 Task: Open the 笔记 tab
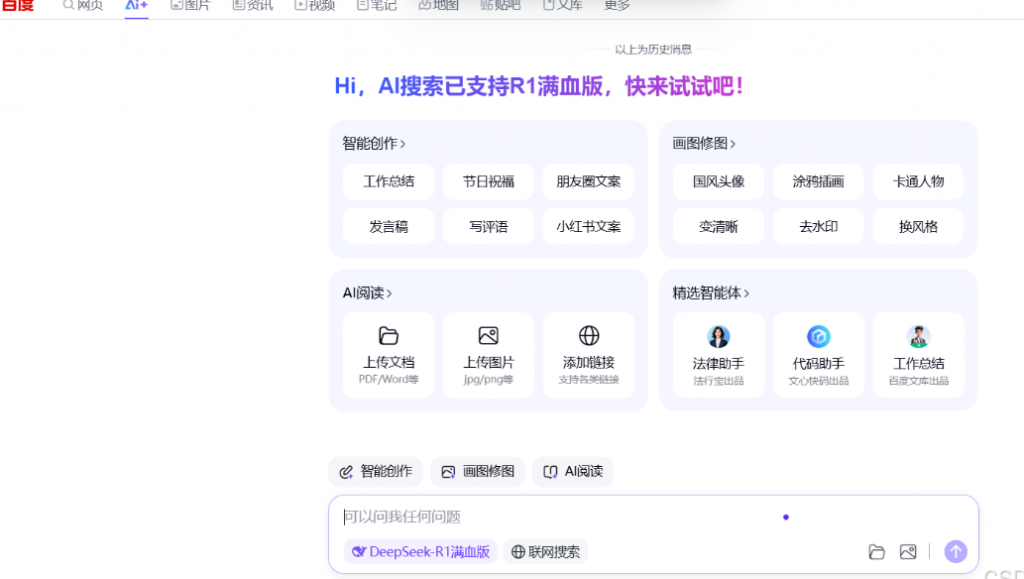(x=376, y=5)
